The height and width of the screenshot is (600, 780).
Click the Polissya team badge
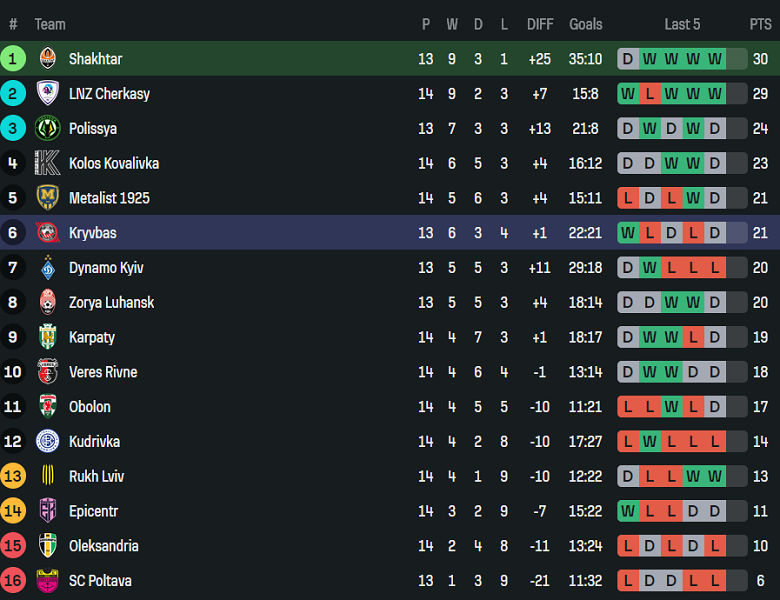click(48, 129)
